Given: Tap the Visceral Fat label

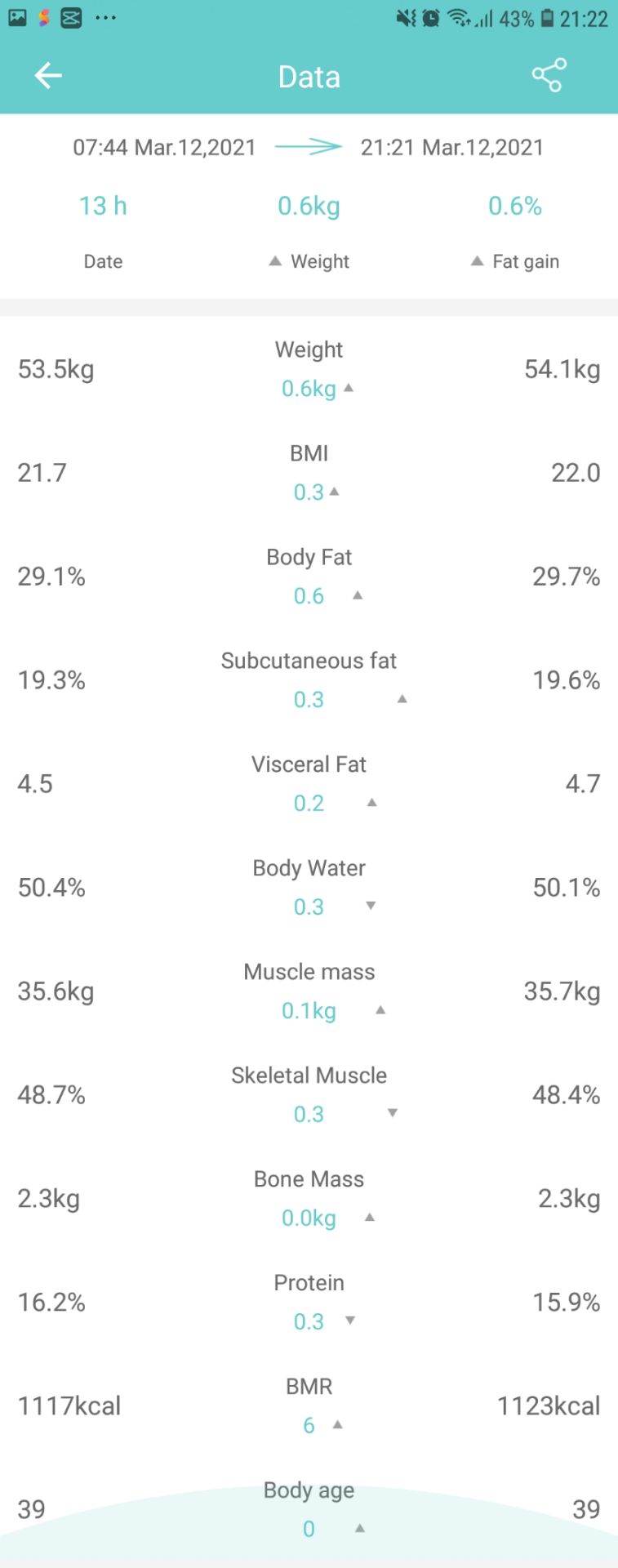Looking at the screenshot, I should [309, 764].
